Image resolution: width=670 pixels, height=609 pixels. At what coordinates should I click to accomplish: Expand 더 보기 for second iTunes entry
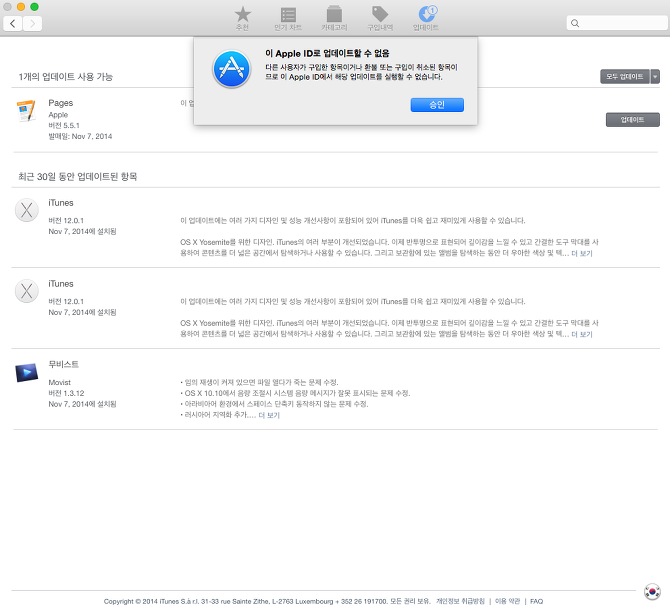[582, 334]
